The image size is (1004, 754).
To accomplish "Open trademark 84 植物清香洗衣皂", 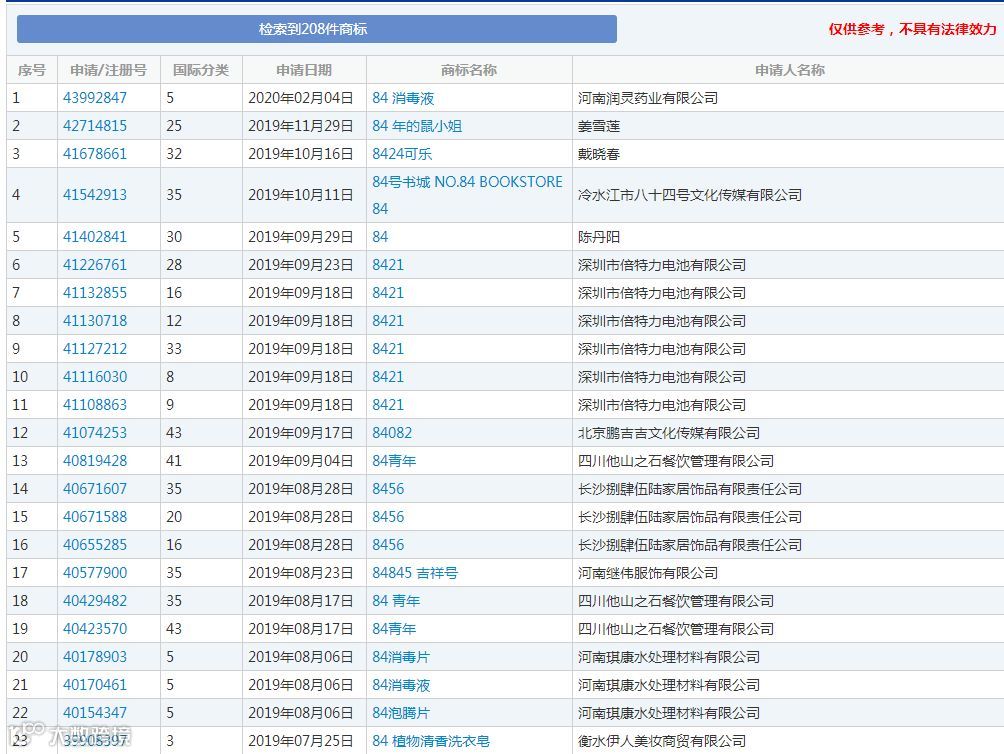I will tap(431, 741).
